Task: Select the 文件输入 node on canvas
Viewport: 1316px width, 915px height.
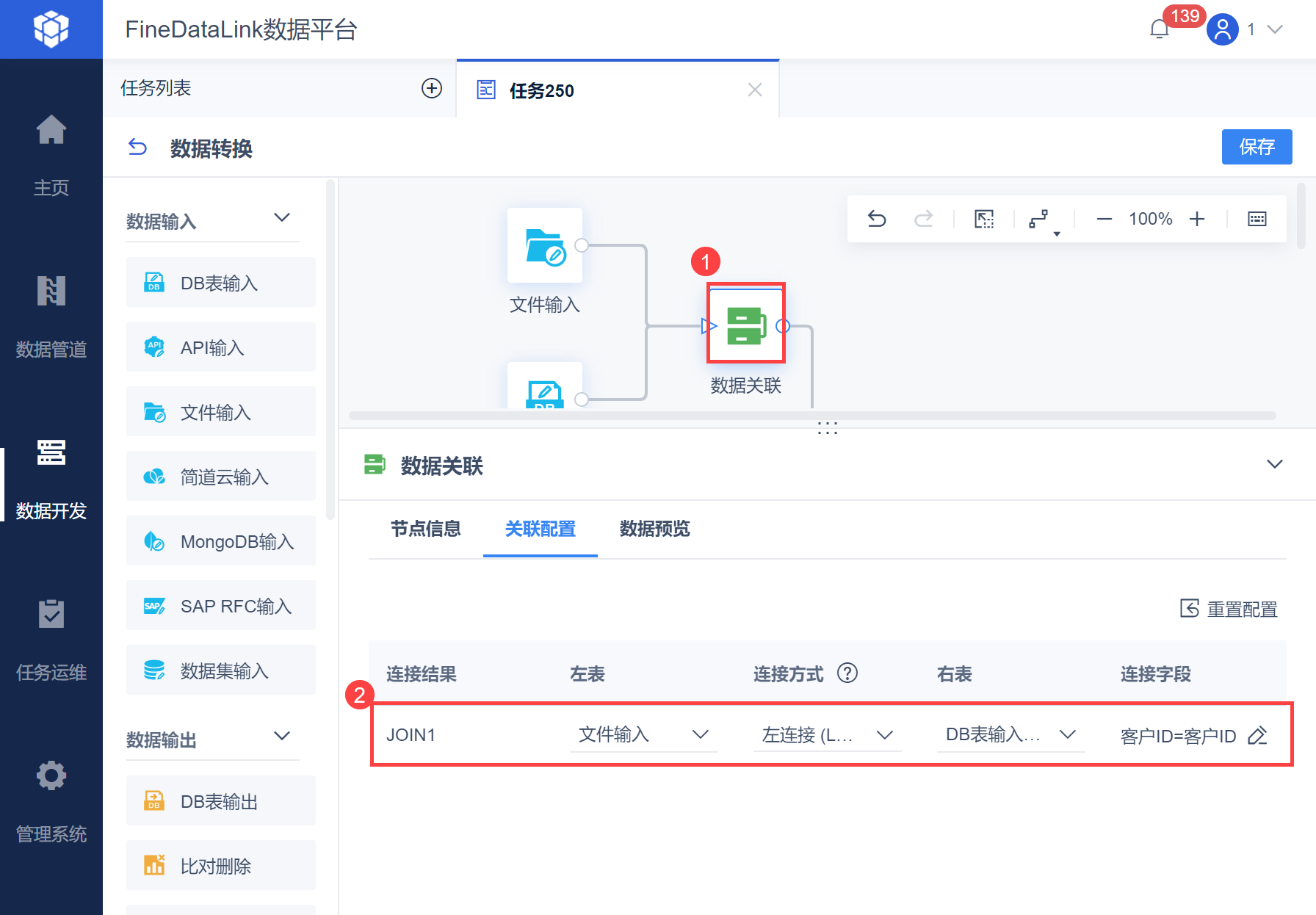Action: pyautogui.click(x=545, y=245)
